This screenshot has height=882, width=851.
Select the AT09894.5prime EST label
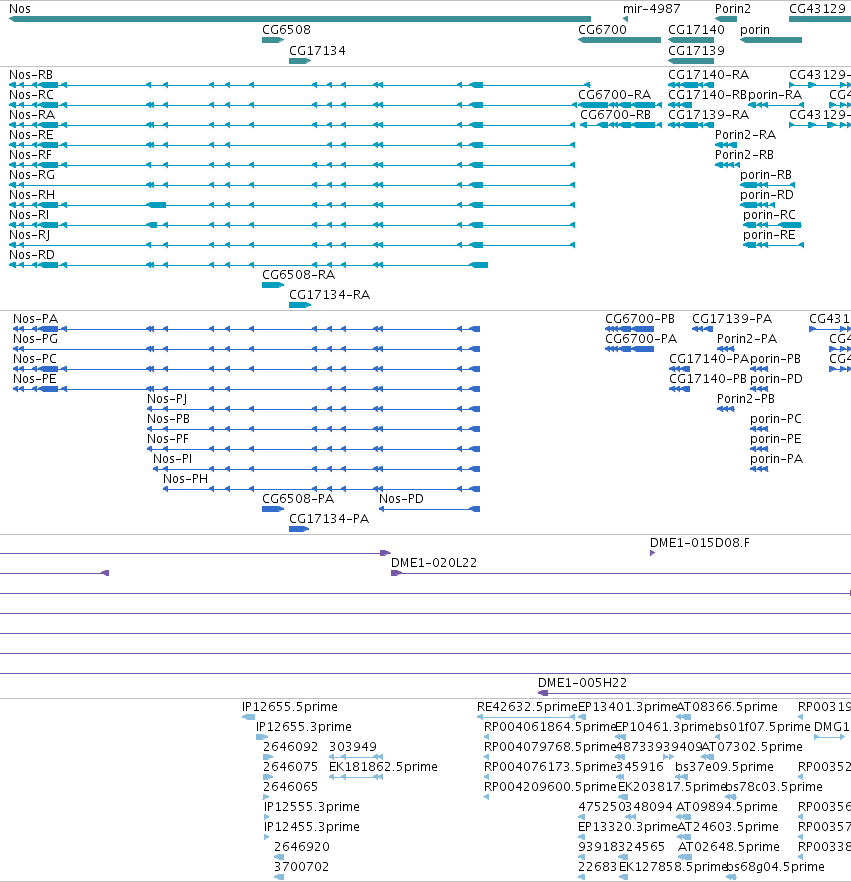click(727, 807)
